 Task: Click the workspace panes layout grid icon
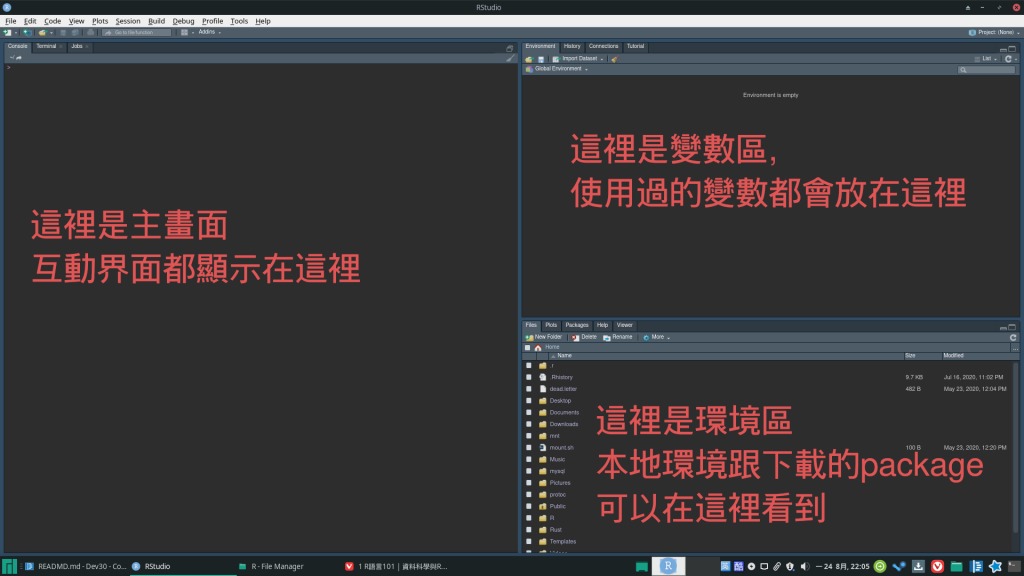(184, 32)
